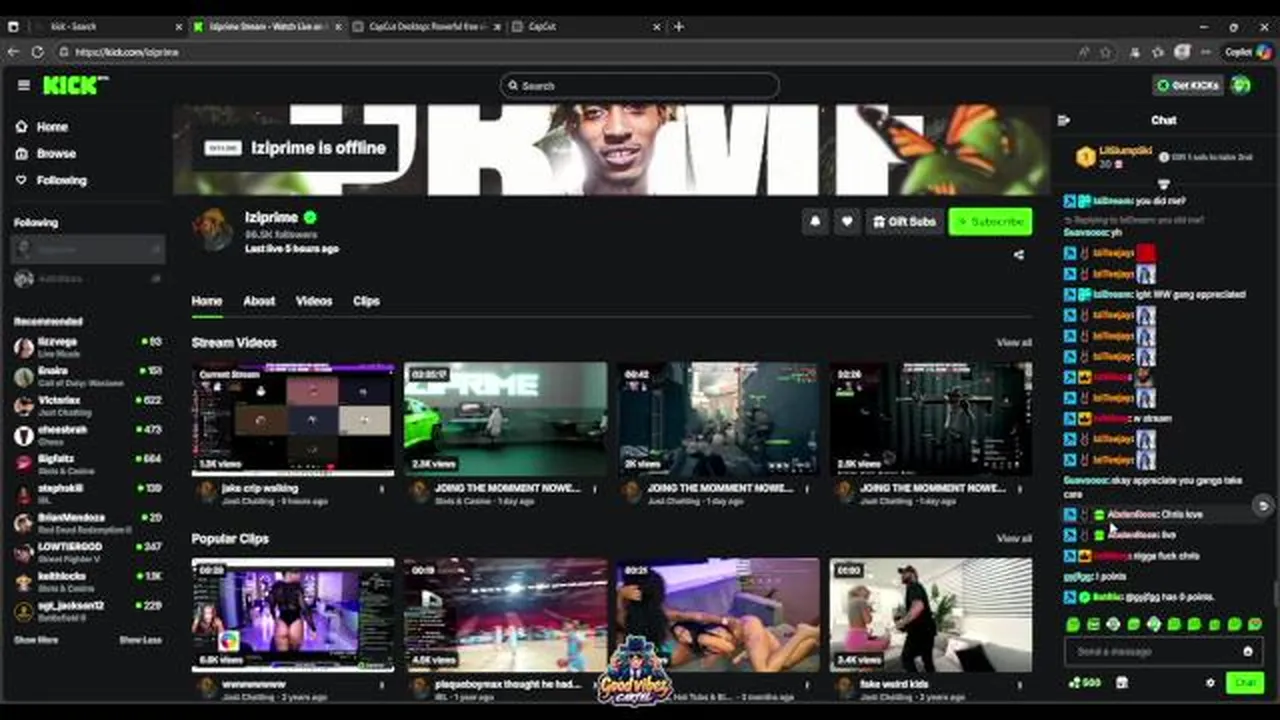Open the emote picker in chat input
The width and height of the screenshot is (1280, 720).
[x=1247, y=652]
